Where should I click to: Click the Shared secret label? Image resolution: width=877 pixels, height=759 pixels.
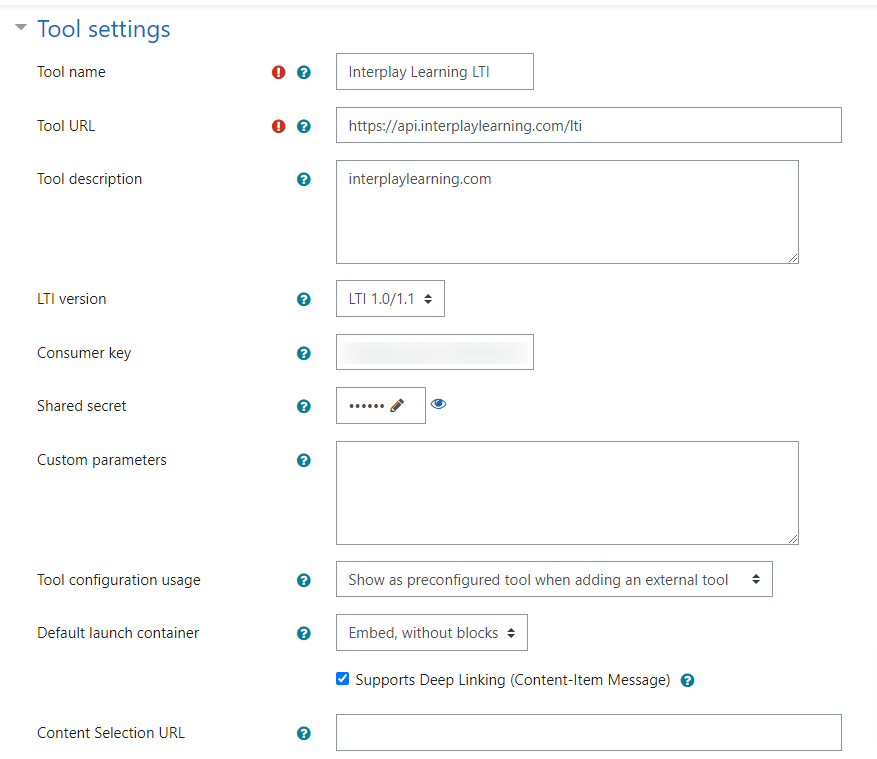82,406
